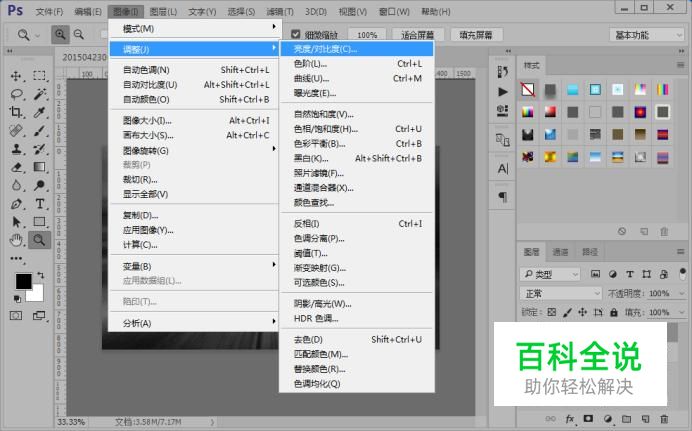Click 适合屏幕 button

click(x=417, y=35)
